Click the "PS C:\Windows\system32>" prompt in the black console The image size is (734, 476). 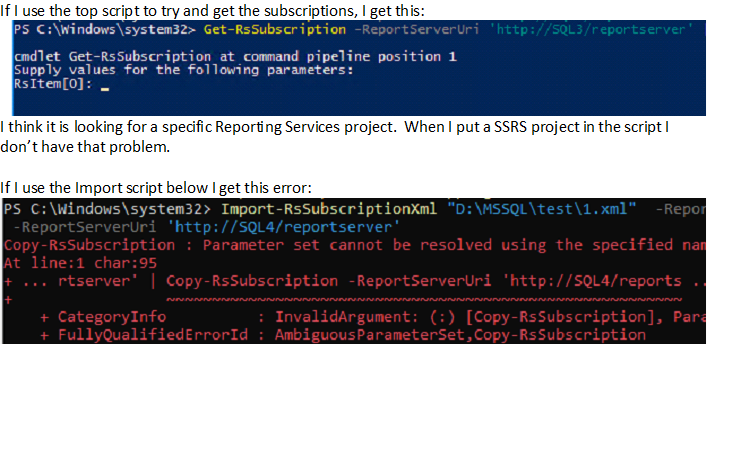coord(108,209)
